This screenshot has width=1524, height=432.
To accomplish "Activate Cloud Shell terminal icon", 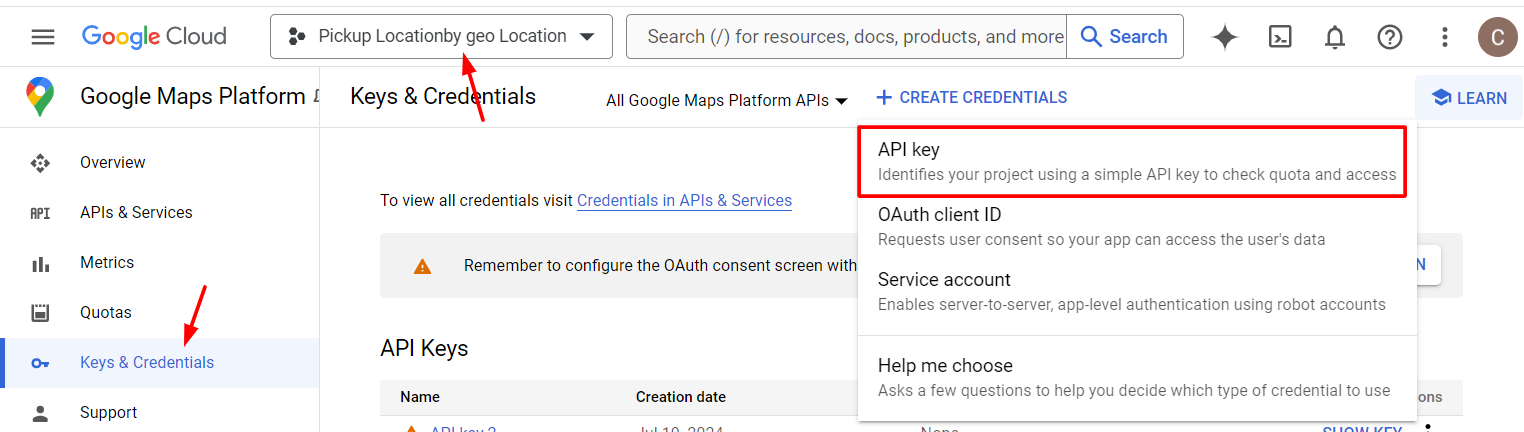I will [1280, 37].
